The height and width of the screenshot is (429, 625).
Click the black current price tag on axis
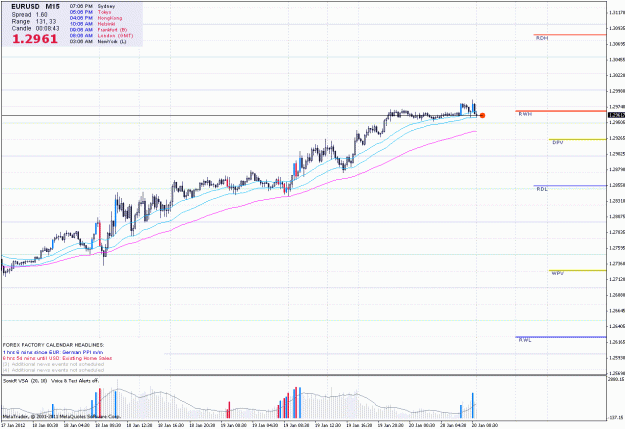pos(616,115)
